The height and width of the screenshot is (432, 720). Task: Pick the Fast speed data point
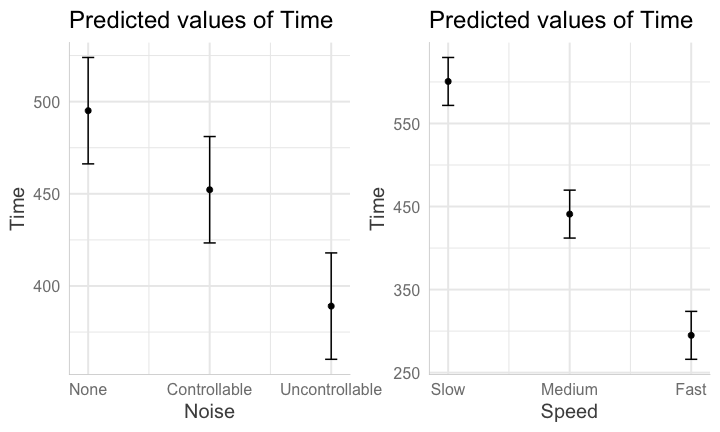point(691,335)
